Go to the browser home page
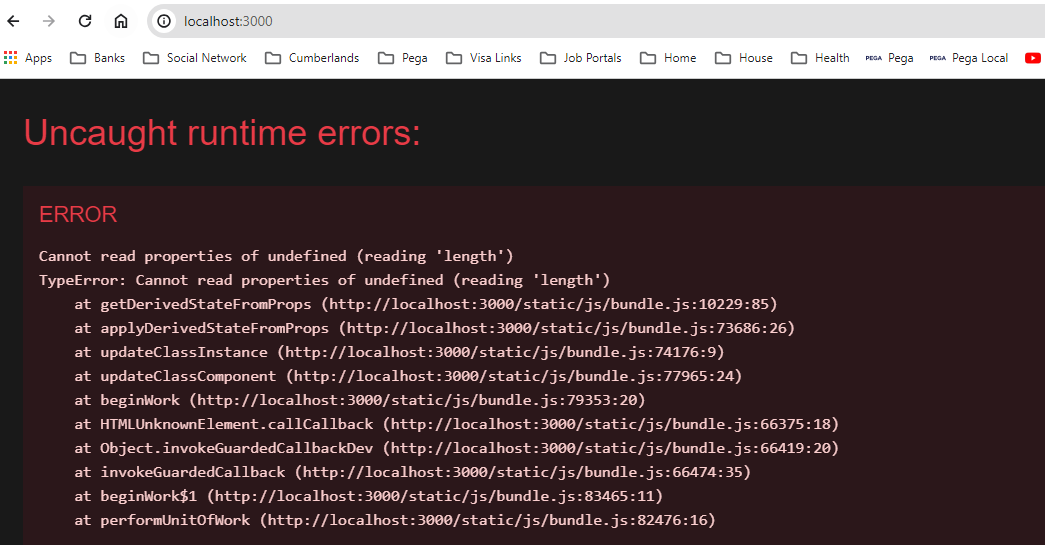The height and width of the screenshot is (545, 1045). (121, 21)
